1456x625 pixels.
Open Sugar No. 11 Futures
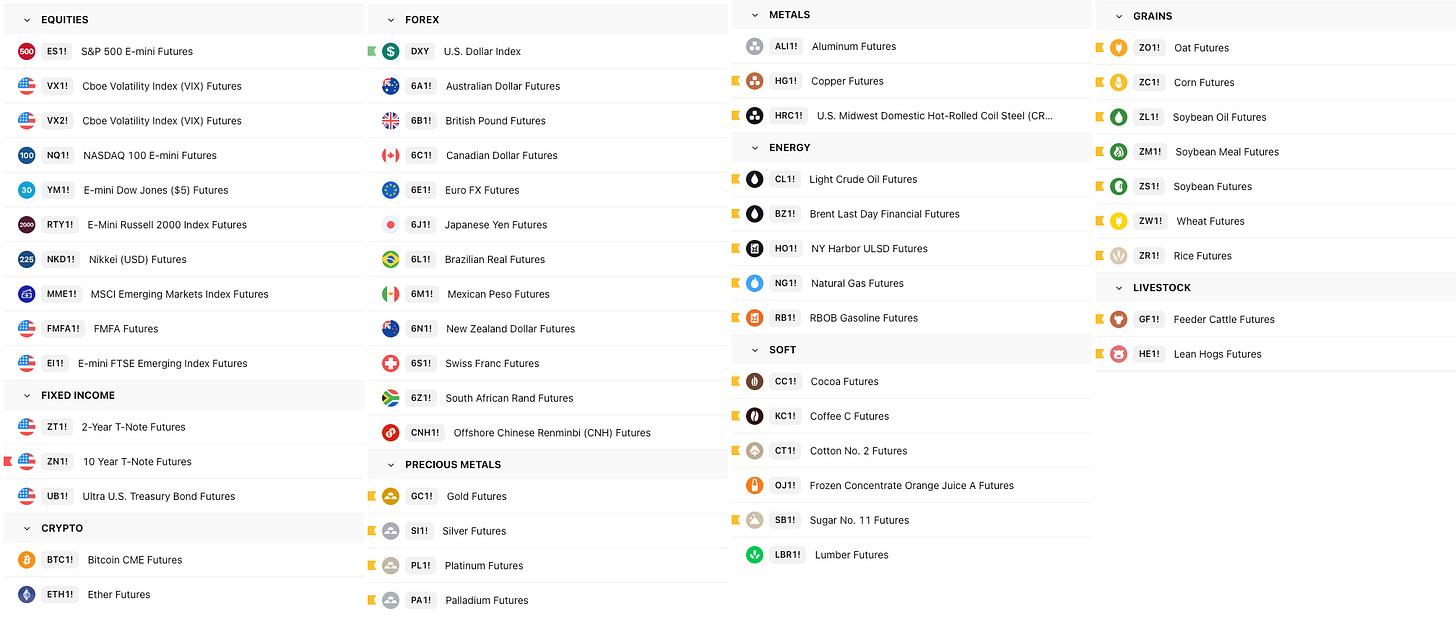[911, 520]
